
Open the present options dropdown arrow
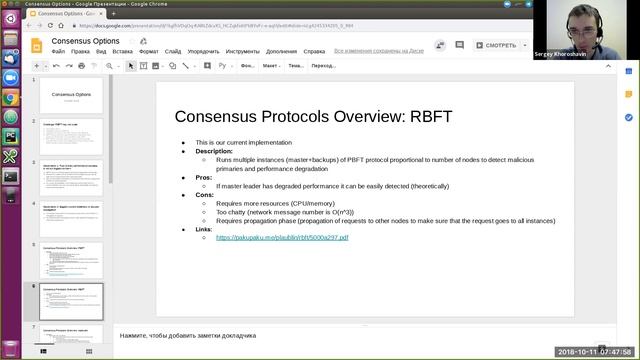click(x=525, y=45)
